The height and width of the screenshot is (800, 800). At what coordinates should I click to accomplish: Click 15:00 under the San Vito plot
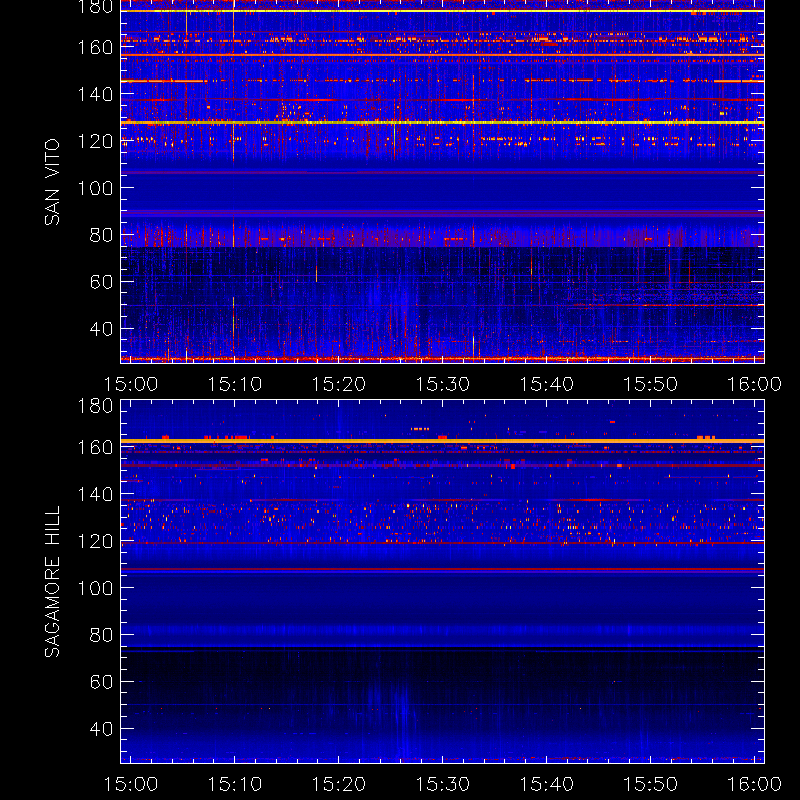pos(131,384)
